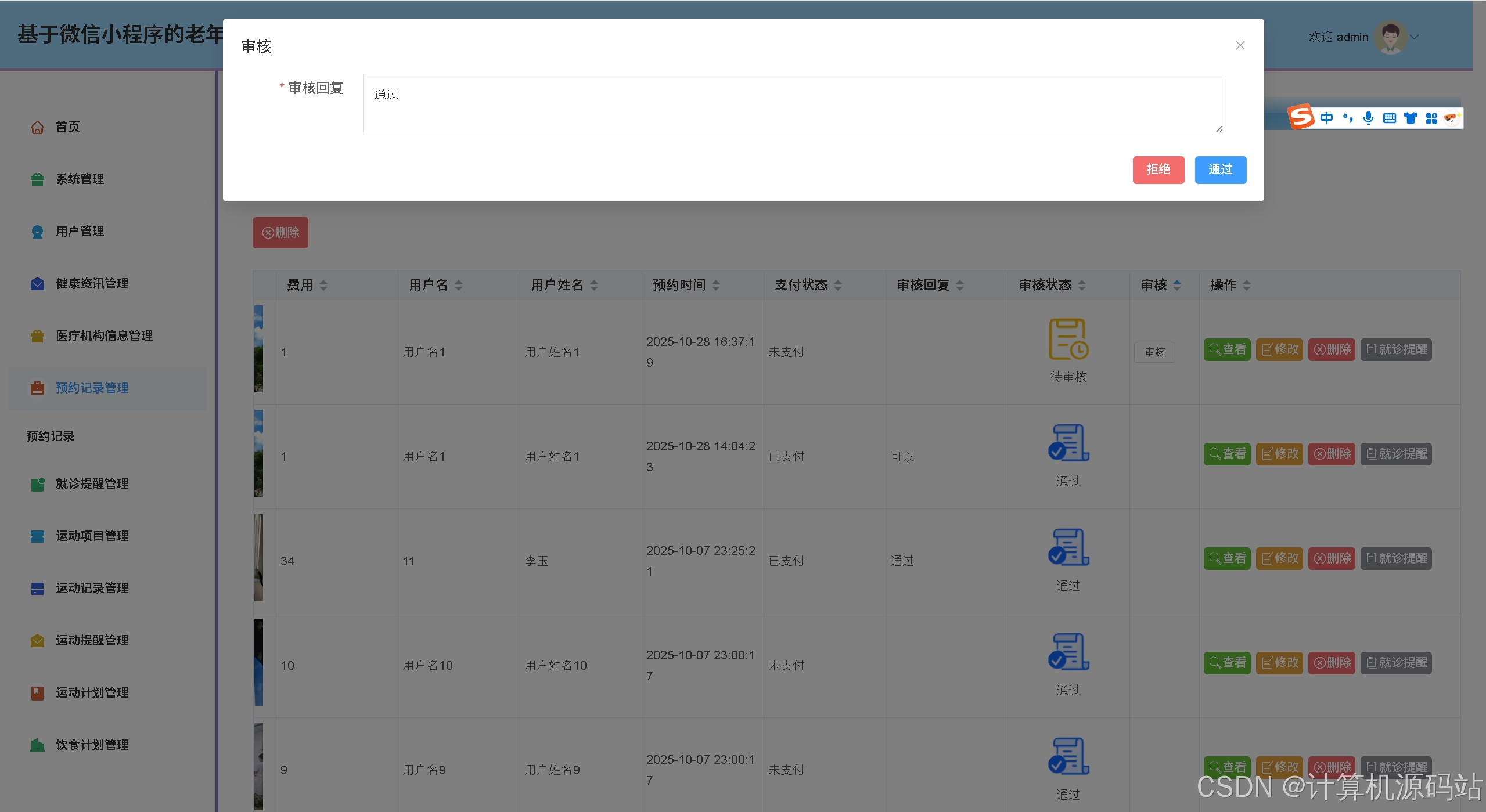Screen dimensions: 1486x812
Task: Click 查看 for the 李玉 row
Action: [1228, 558]
